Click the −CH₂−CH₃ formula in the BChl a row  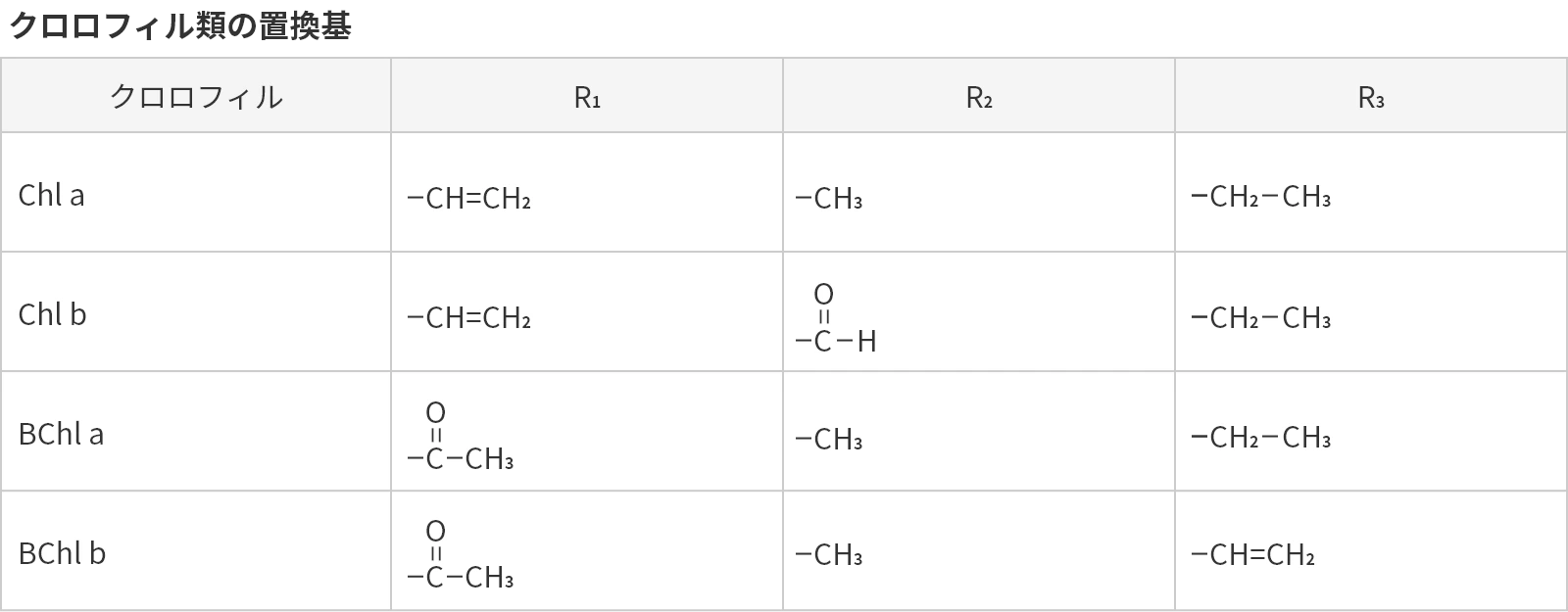[1260, 437]
